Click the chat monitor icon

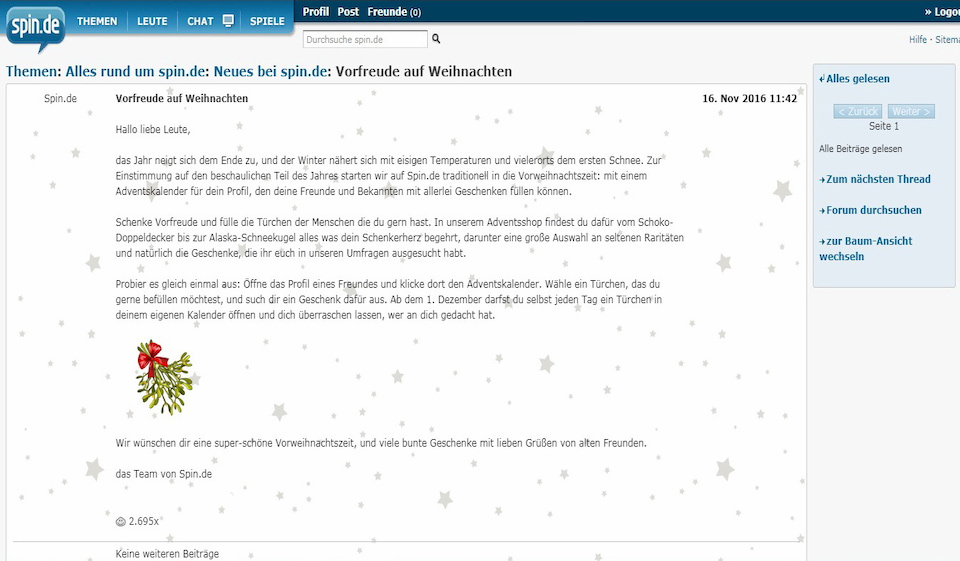click(x=228, y=20)
